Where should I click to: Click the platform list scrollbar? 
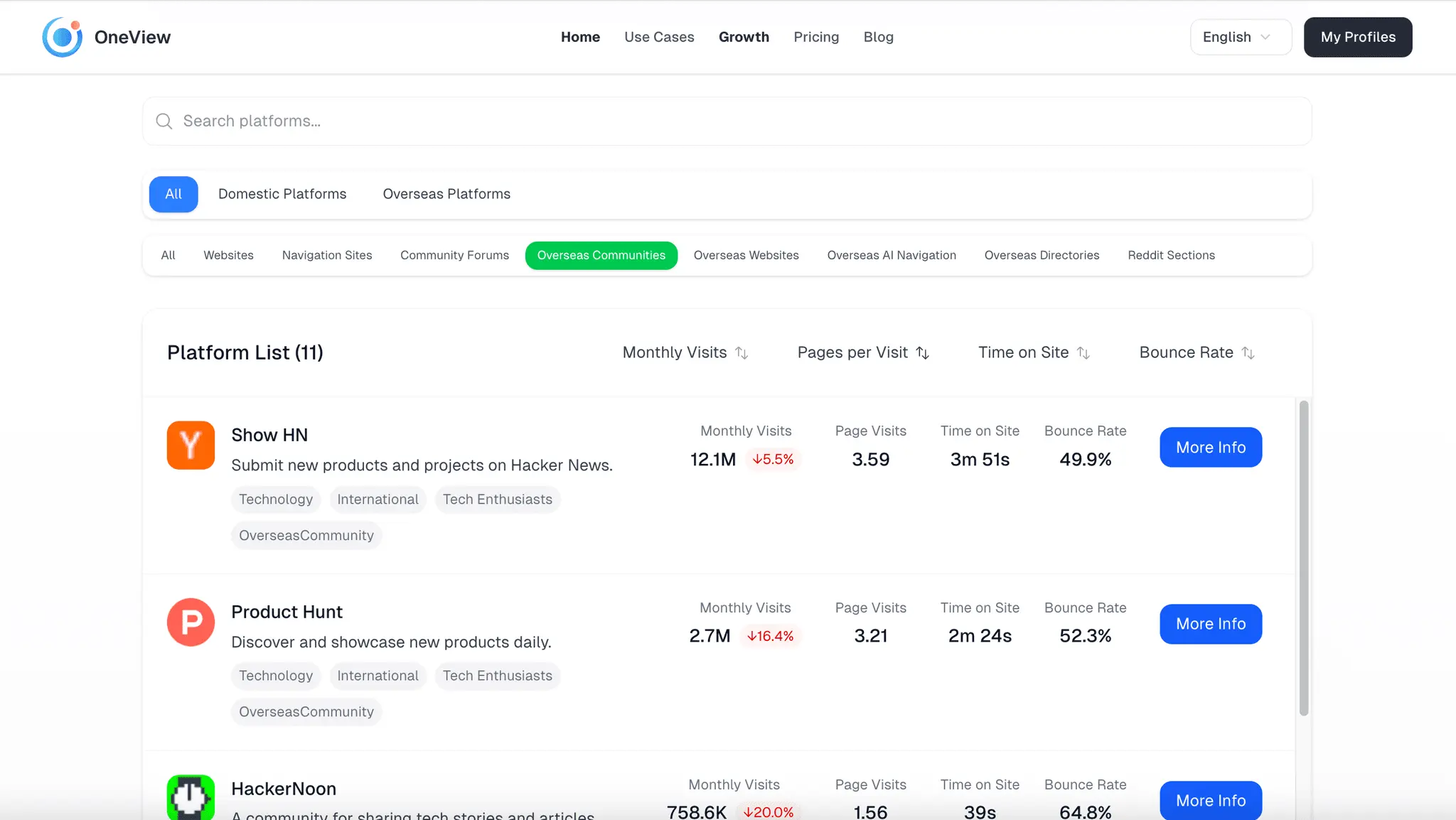point(1304,558)
